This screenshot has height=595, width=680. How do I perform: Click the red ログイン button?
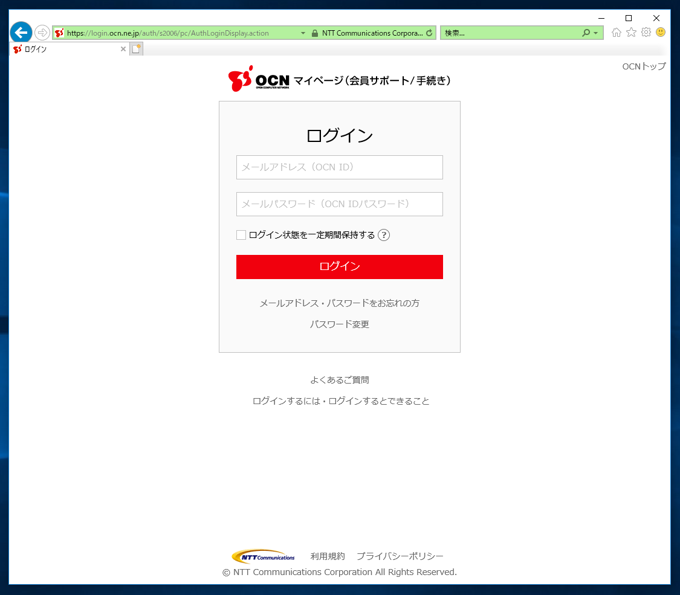click(340, 267)
